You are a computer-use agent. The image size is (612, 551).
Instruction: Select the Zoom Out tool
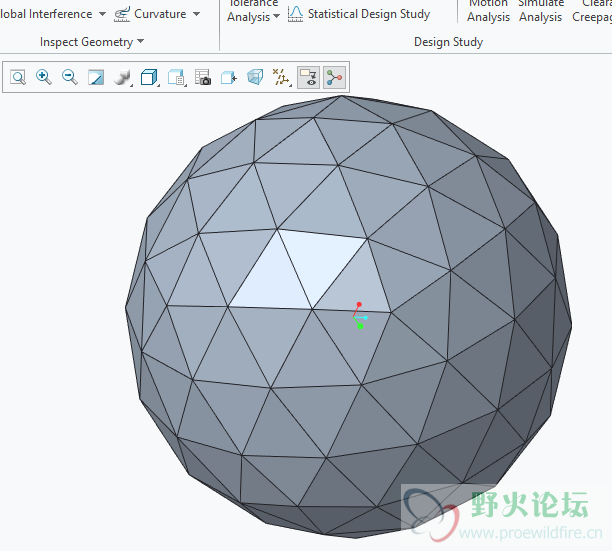[70, 77]
